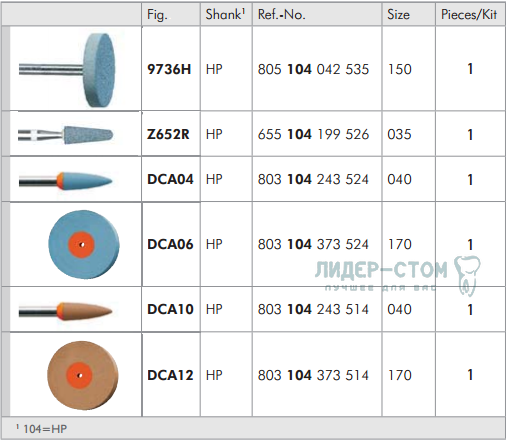The image size is (507, 440).
Task: Click reference number '805 104 042 535'
Action: click(313, 69)
